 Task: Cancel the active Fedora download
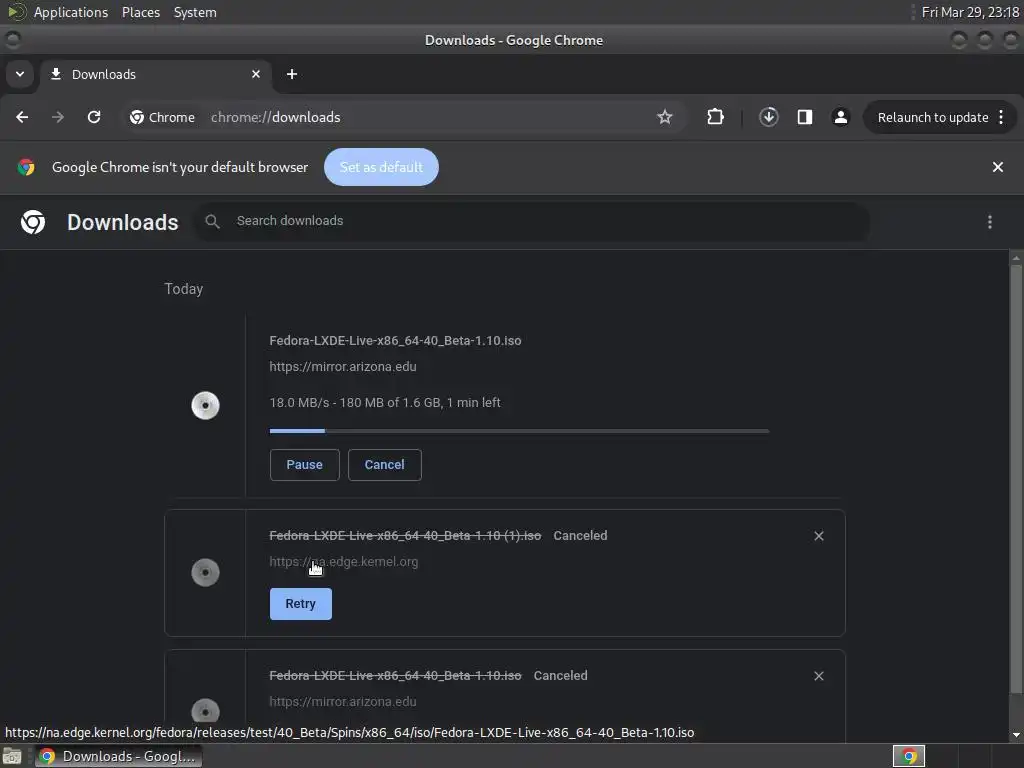coord(385,465)
